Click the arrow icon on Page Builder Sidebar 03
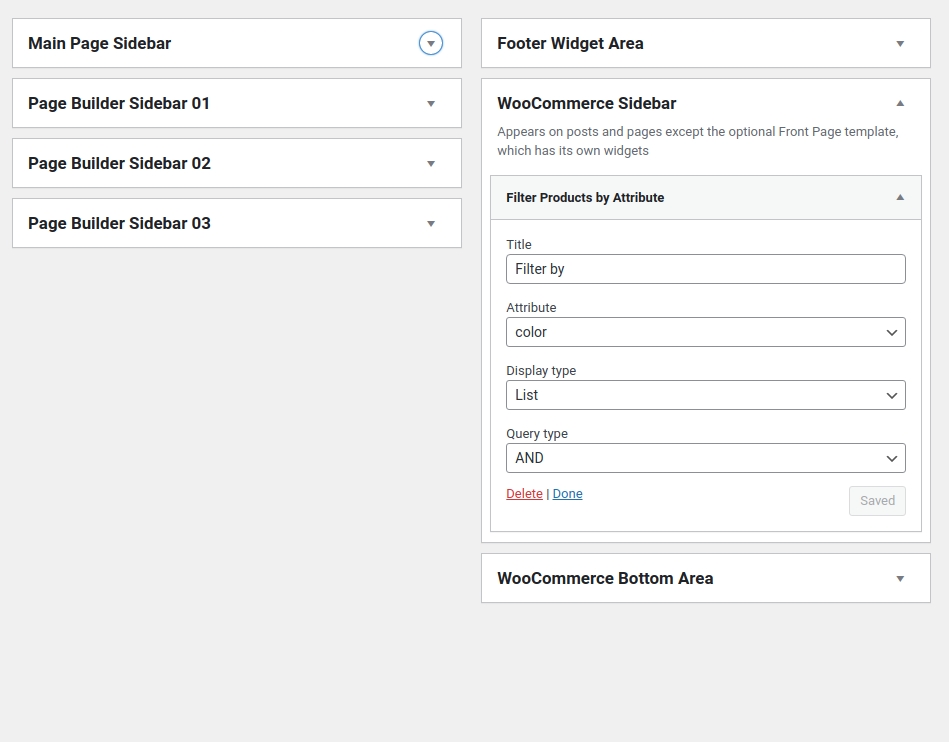The height and width of the screenshot is (742, 949). click(x=431, y=224)
